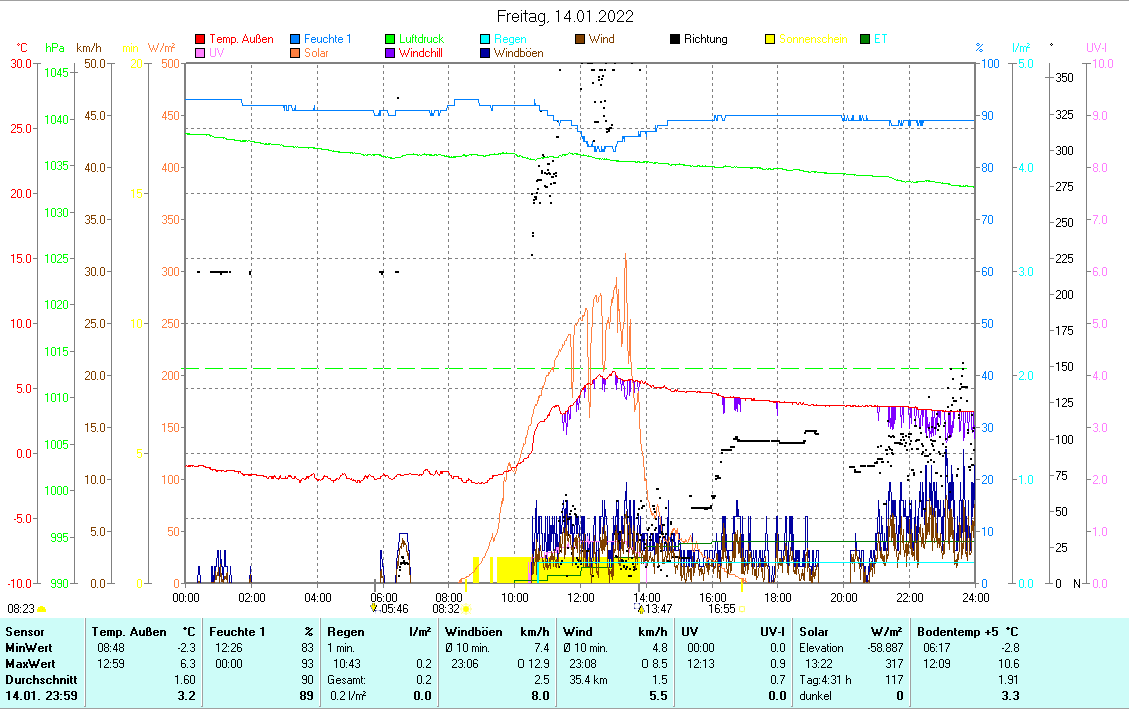Click the sunset marker at 16:55
The image size is (1129, 710).
pyautogui.click(x=742, y=608)
